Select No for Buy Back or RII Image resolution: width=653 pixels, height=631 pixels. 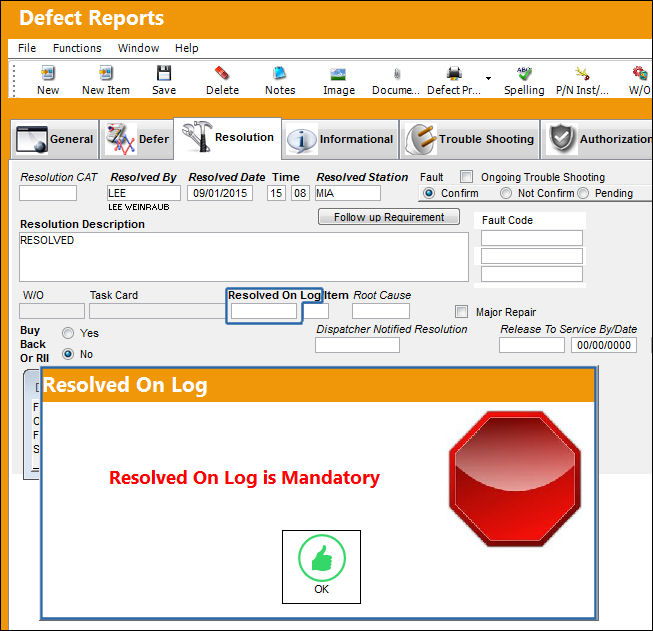[x=68, y=354]
